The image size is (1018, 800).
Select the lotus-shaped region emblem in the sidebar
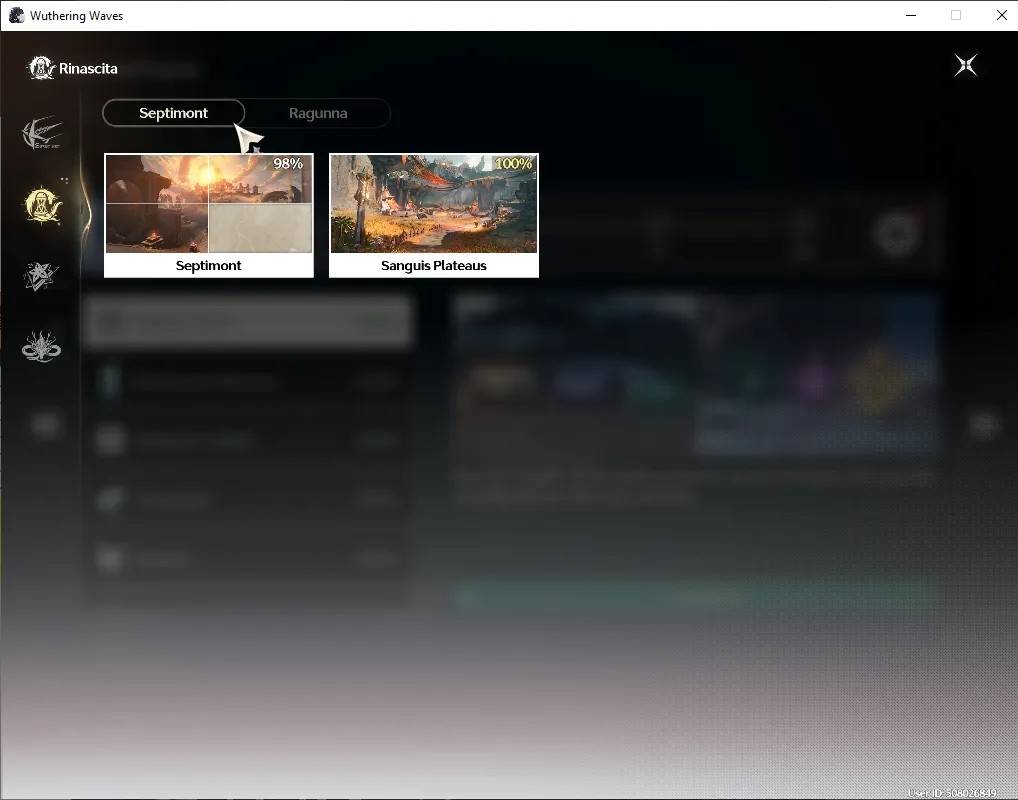tap(41, 347)
